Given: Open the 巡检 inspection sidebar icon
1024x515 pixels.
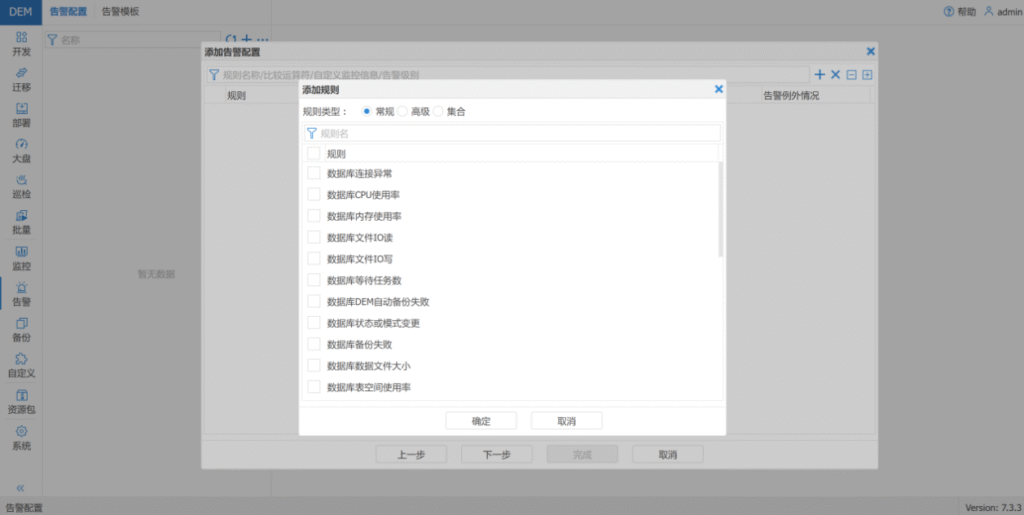Looking at the screenshot, I should tap(21, 186).
